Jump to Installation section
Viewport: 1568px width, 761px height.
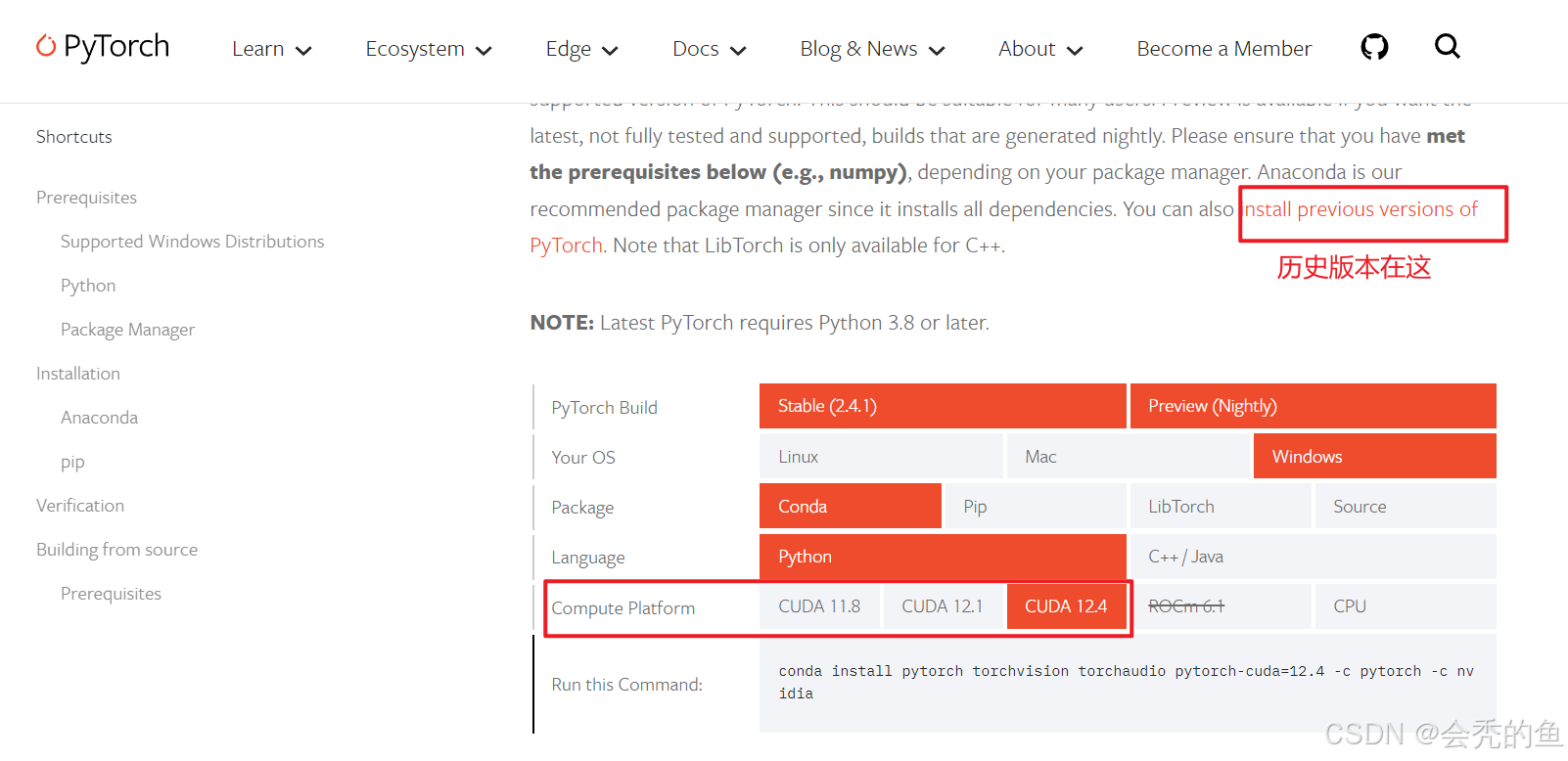(x=78, y=374)
